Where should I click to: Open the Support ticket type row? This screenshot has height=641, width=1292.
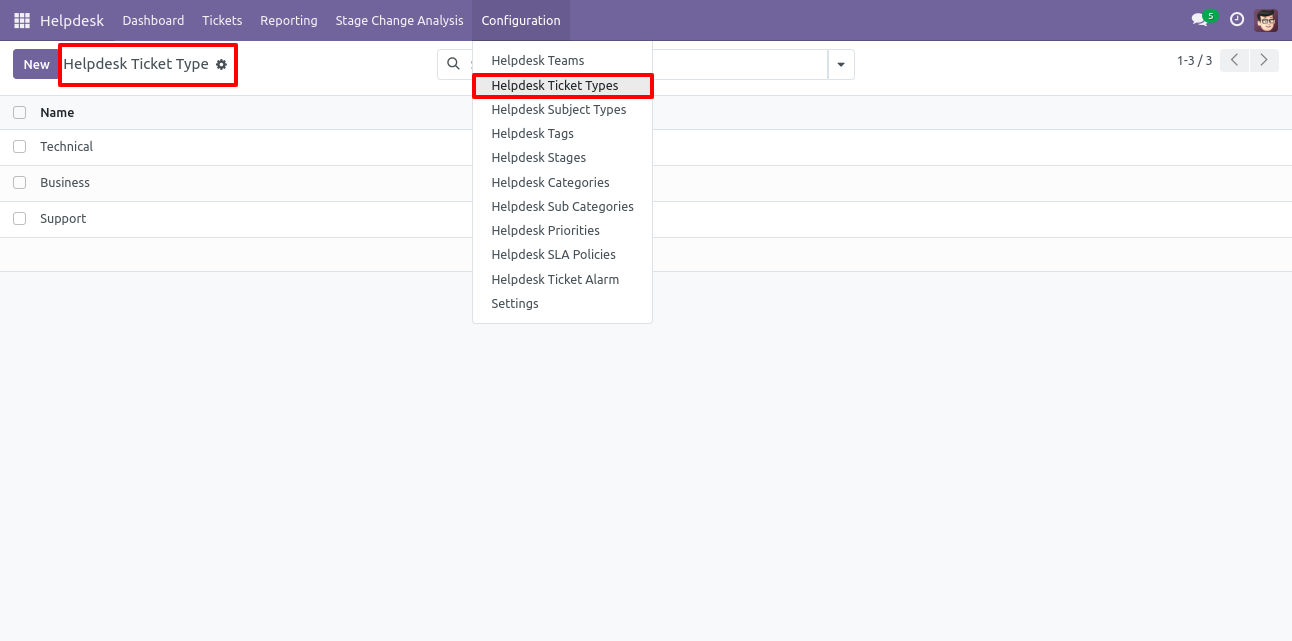point(646,219)
